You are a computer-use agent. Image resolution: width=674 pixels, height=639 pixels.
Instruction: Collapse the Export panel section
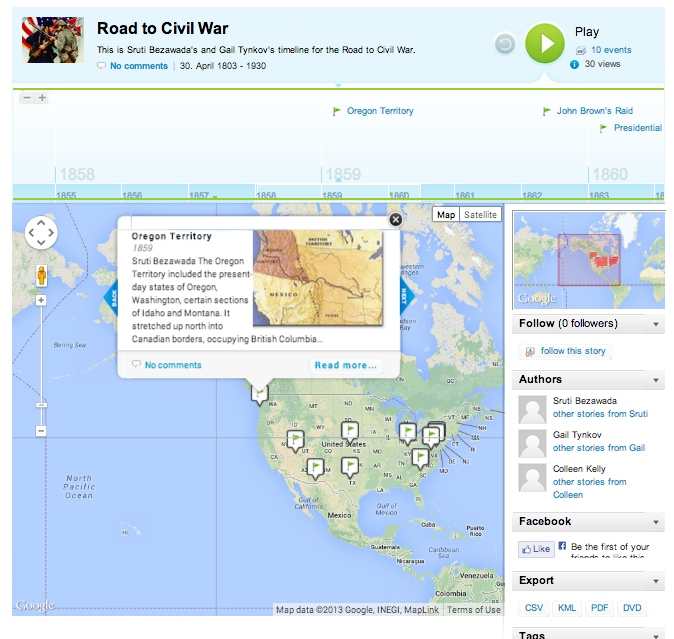coord(656,581)
